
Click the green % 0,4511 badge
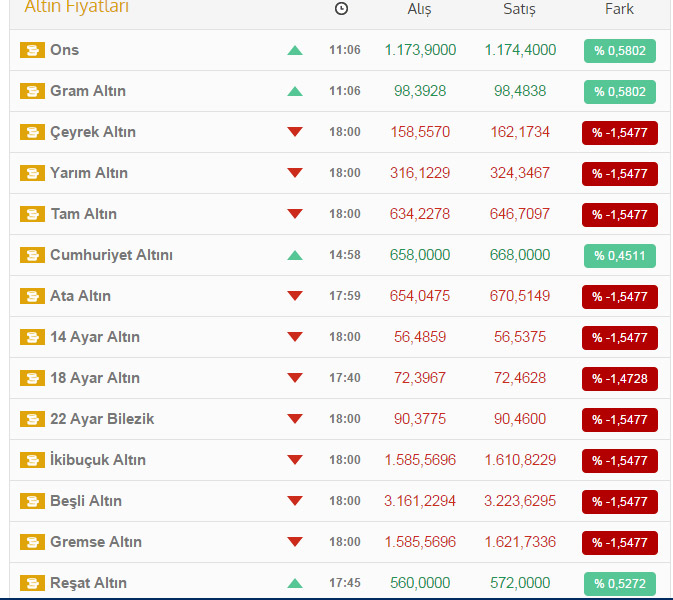pos(619,256)
